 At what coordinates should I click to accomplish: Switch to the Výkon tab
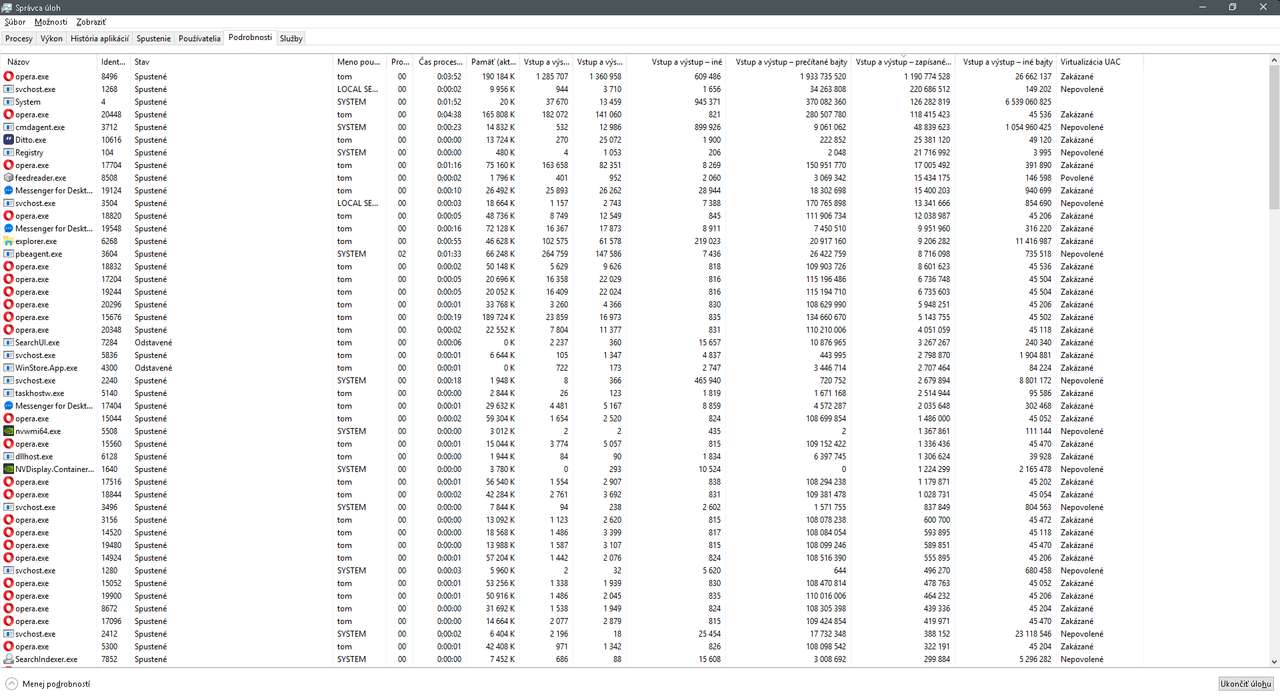click(52, 38)
